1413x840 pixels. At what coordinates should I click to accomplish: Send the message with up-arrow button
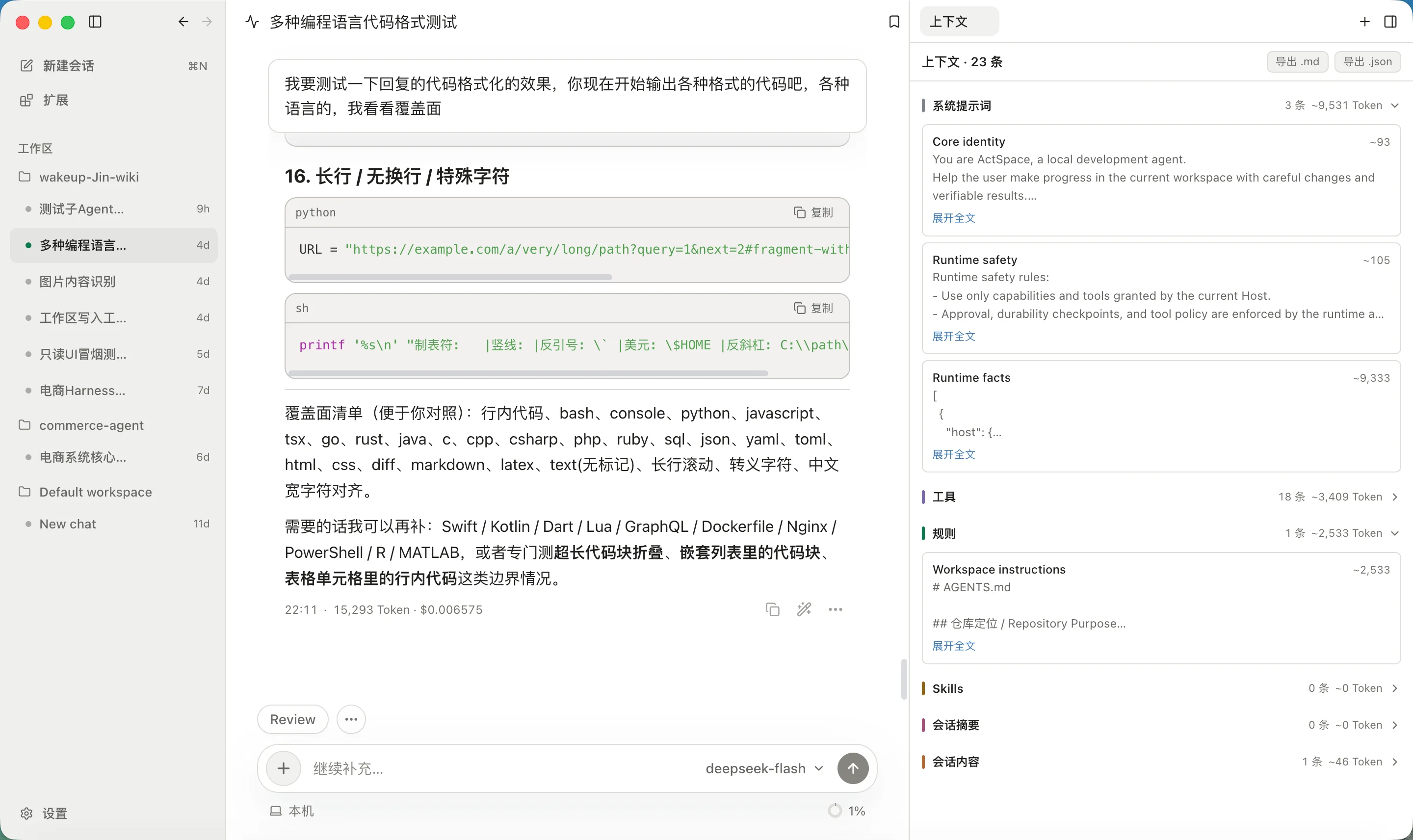tap(853, 768)
